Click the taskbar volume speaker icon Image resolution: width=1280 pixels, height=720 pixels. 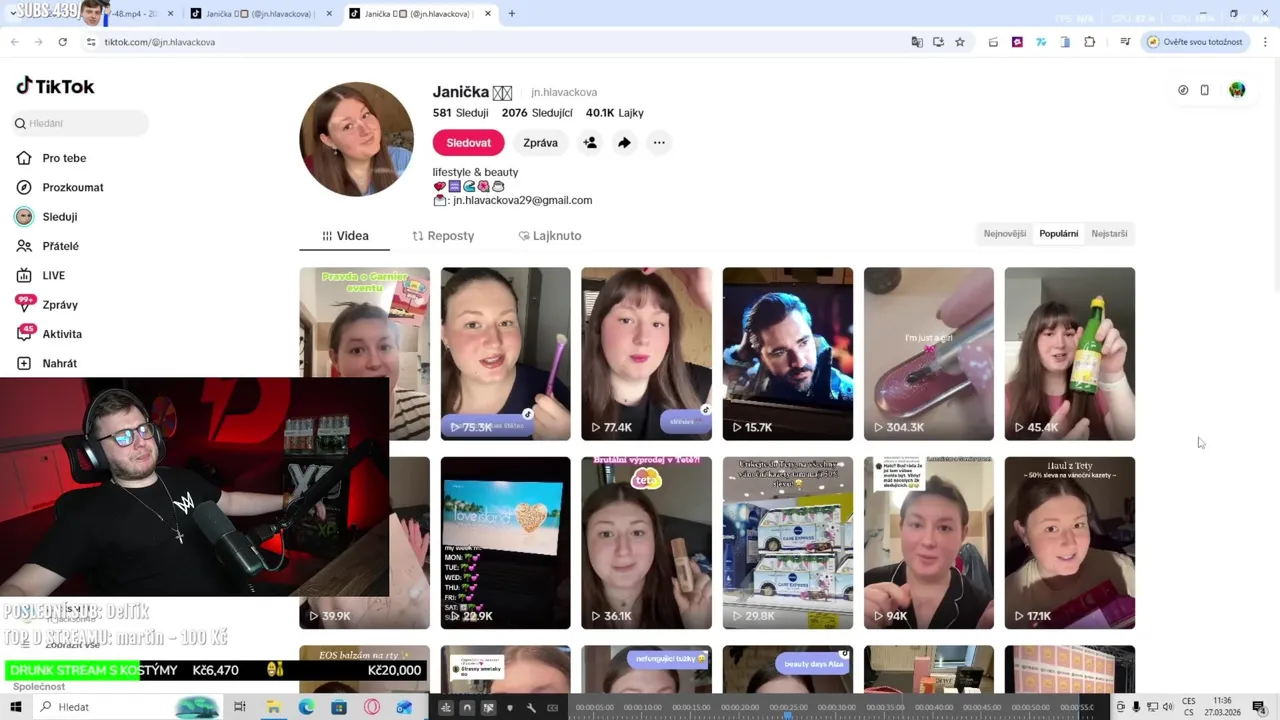click(1167, 707)
